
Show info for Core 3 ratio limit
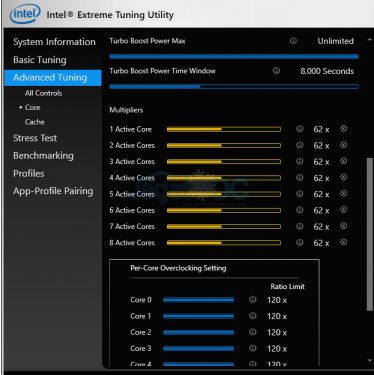click(x=253, y=348)
